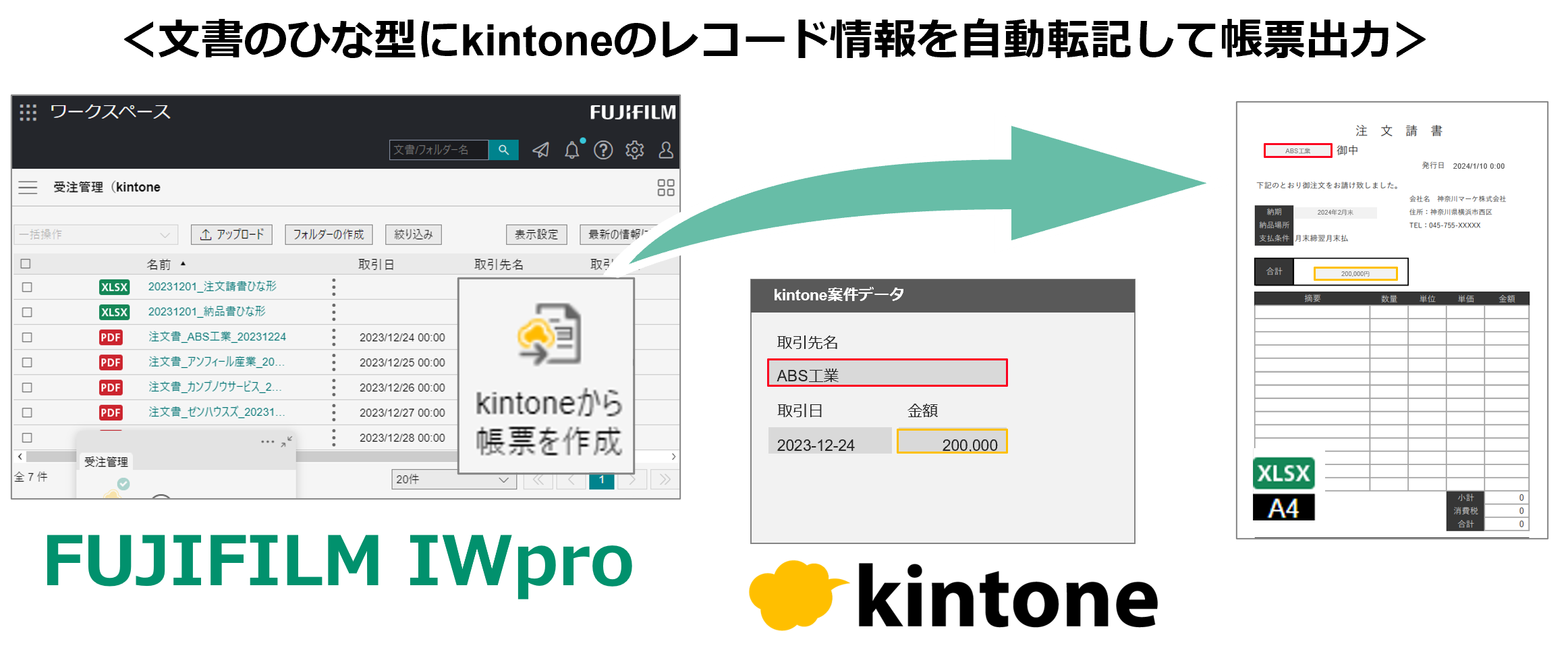Select the 受注管理 tab
Screen dimensions: 1568x650
106,462
